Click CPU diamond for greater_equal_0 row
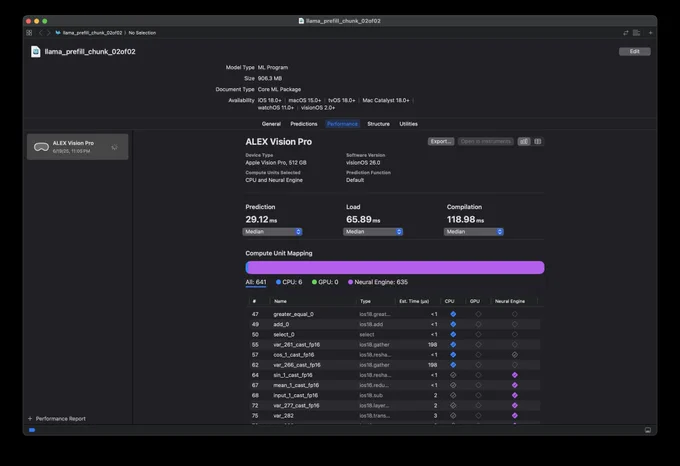Image resolution: width=680 pixels, height=466 pixels. tap(453, 314)
